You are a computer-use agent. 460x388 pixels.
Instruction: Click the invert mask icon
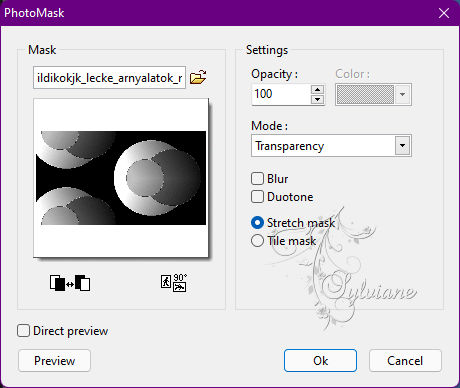70,283
